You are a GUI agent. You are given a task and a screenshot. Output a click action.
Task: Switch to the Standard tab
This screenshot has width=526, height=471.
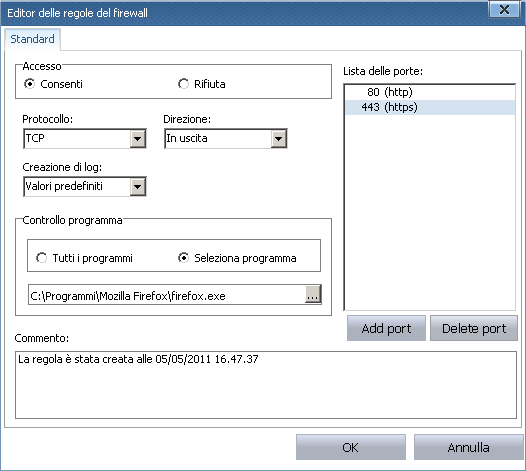click(32, 39)
